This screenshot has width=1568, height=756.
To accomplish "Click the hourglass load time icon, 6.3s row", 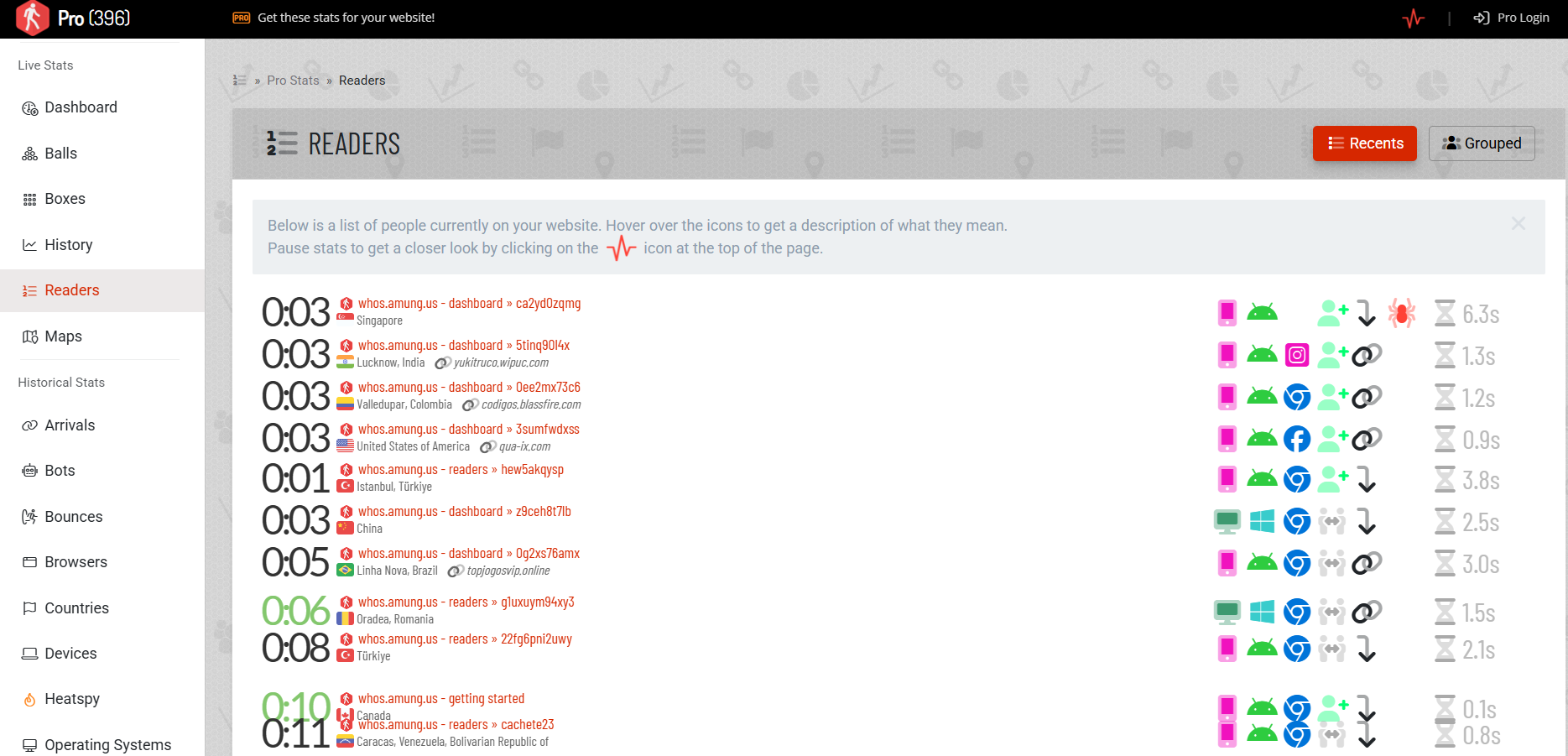I will tap(1445, 313).
